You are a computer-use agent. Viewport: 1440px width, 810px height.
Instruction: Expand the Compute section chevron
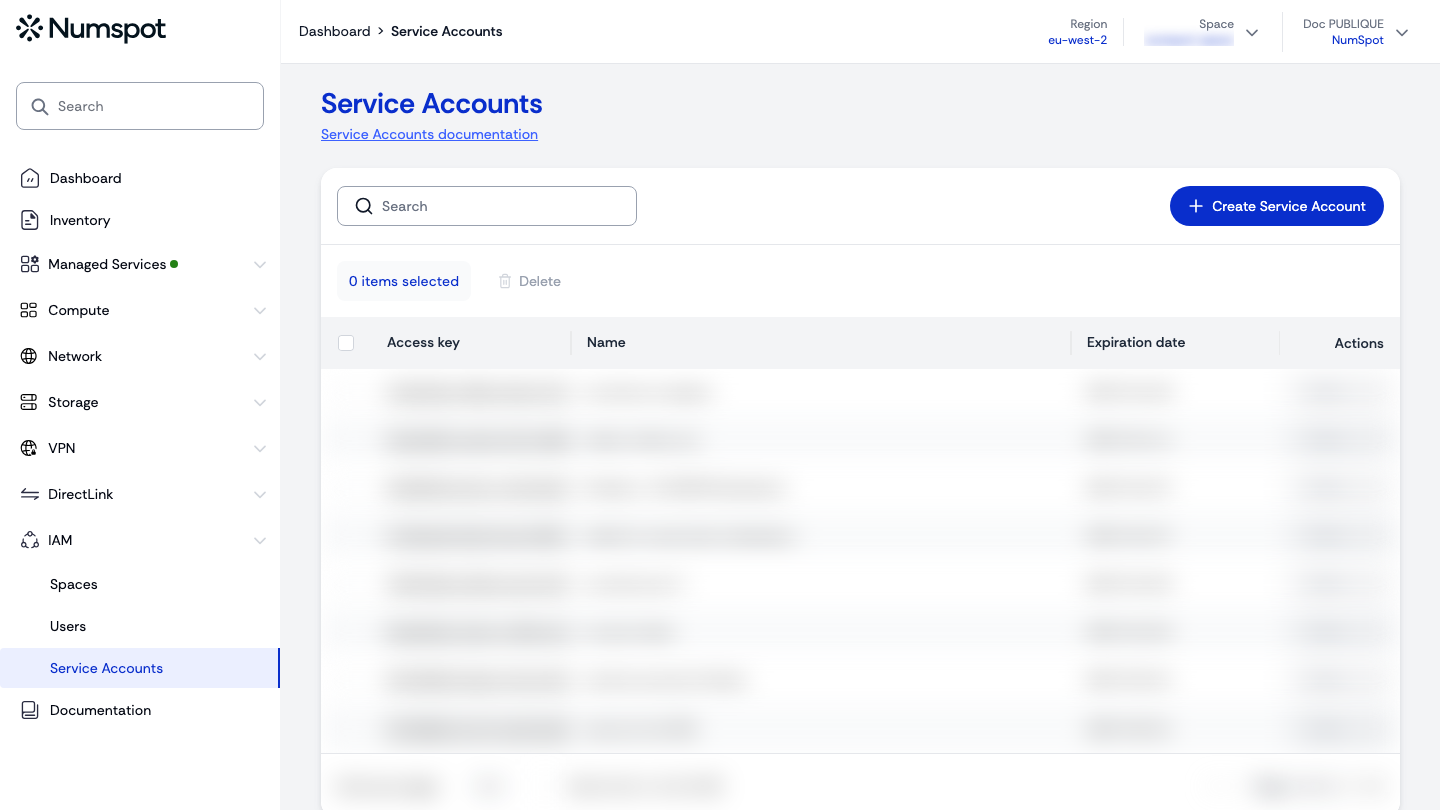pyautogui.click(x=260, y=311)
